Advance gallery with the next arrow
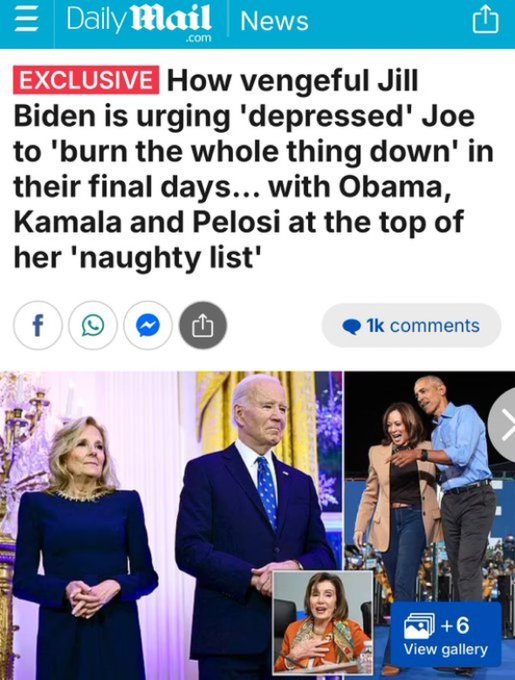Screen dimensions: 515x680 [505, 427]
